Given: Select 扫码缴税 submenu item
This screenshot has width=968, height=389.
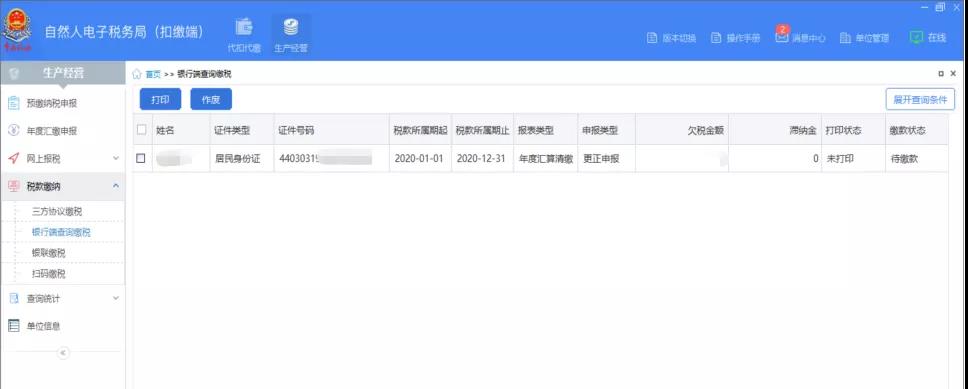Looking at the screenshot, I should coord(49,274).
